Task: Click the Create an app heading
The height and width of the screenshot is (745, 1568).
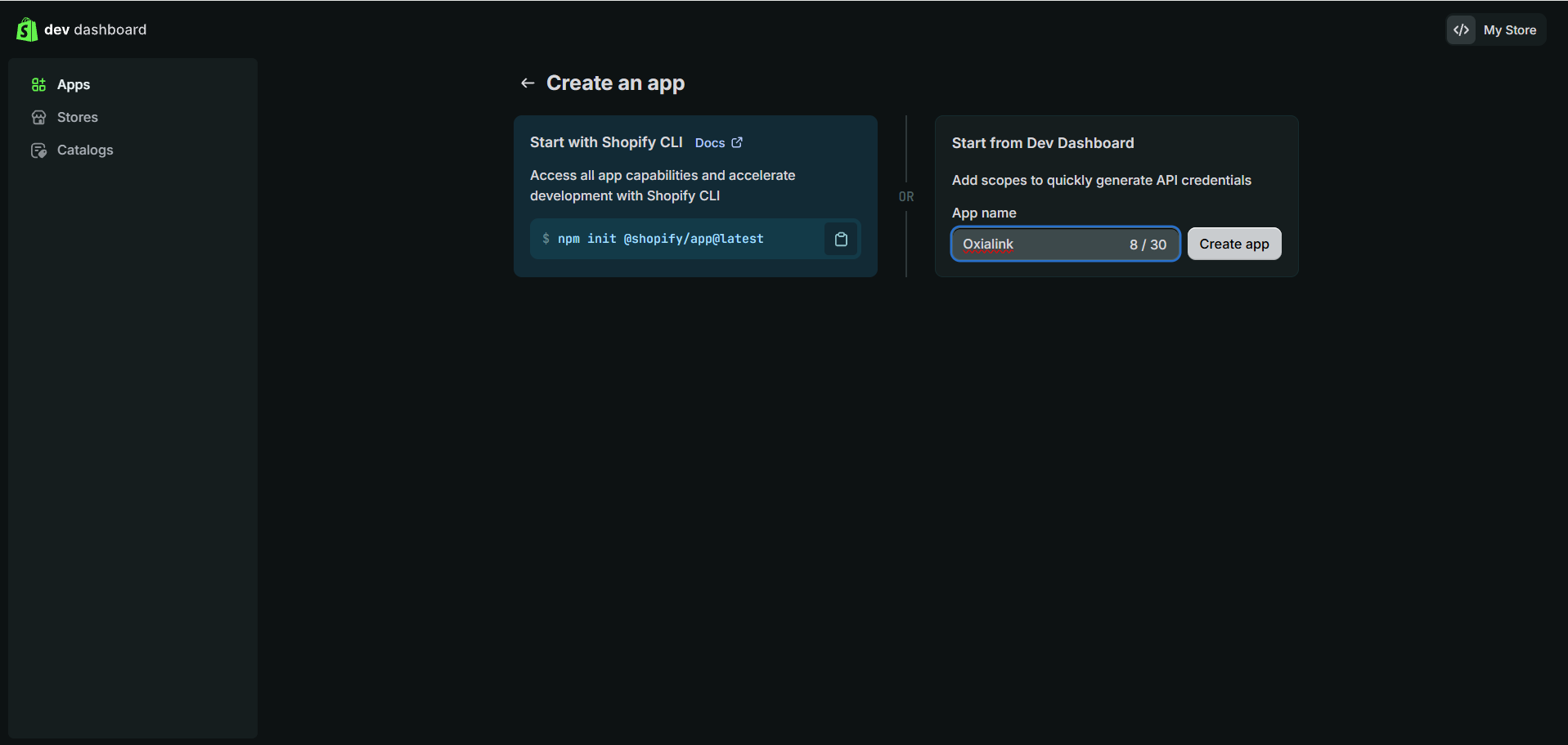Action: [615, 83]
